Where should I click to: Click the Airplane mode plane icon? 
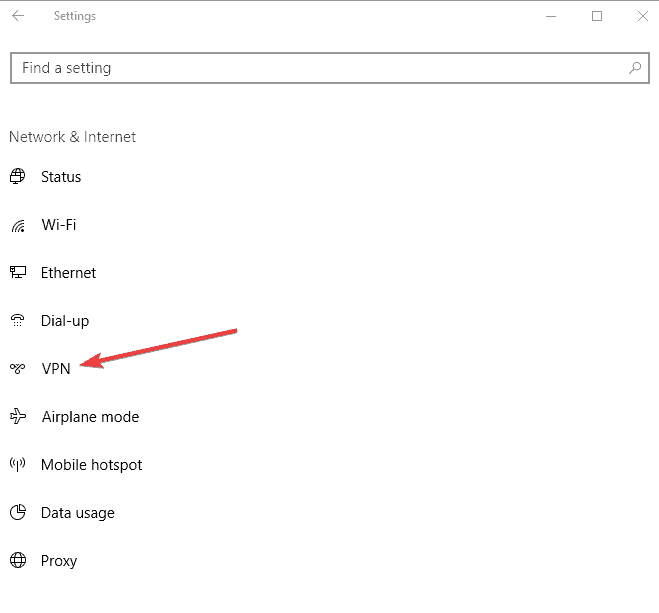18,416
